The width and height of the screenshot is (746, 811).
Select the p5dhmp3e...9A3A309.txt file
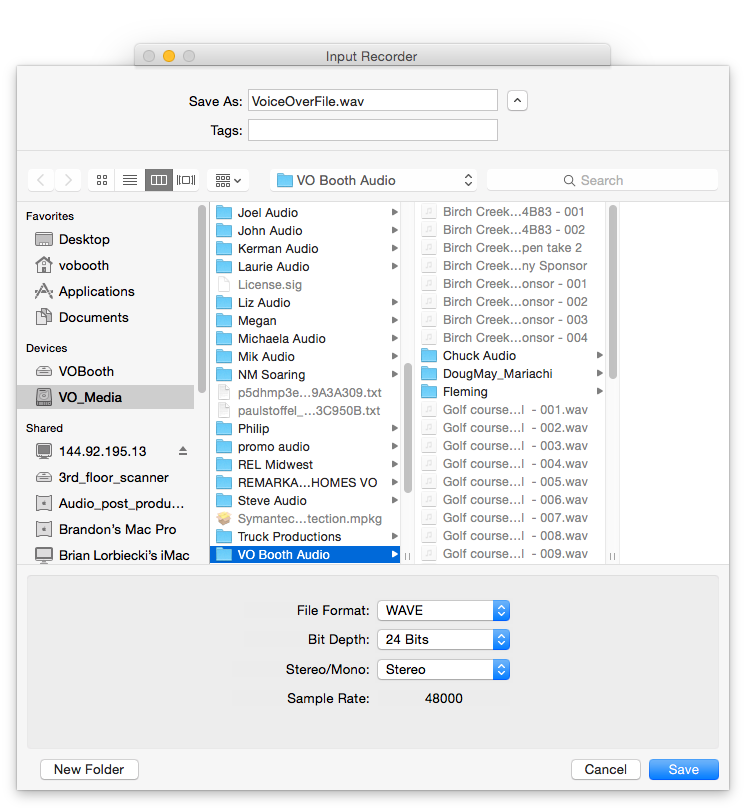pos(305,393)
